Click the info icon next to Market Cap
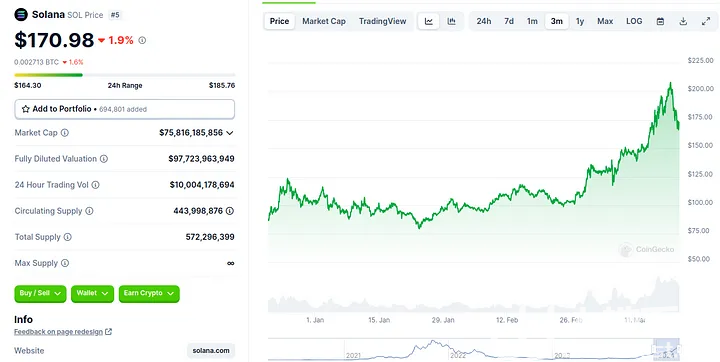720x362 pixels. tap(65, 133)
